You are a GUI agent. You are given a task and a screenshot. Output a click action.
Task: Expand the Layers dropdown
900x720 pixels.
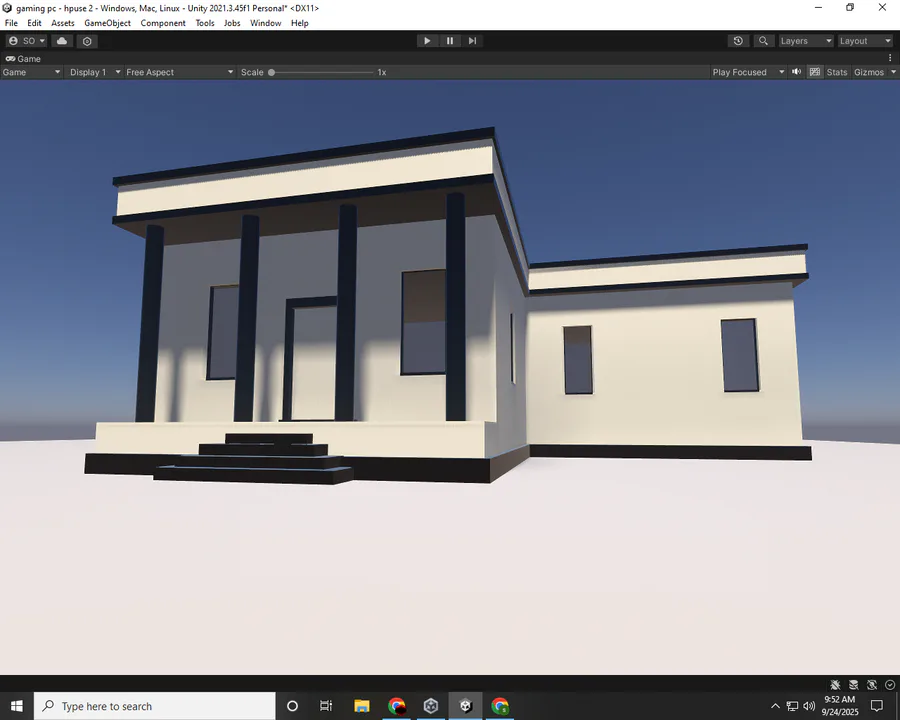pos(806,41)
